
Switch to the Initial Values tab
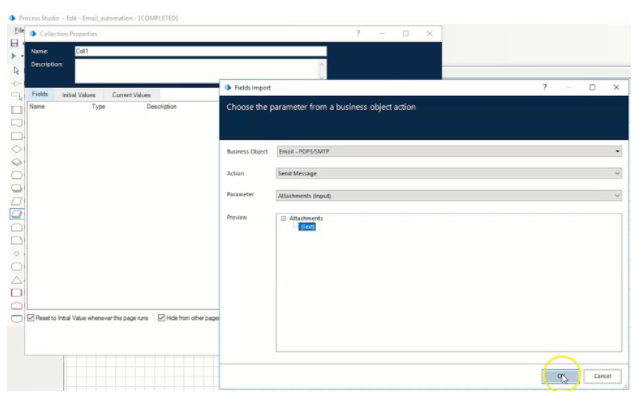(x=79, y=95)
